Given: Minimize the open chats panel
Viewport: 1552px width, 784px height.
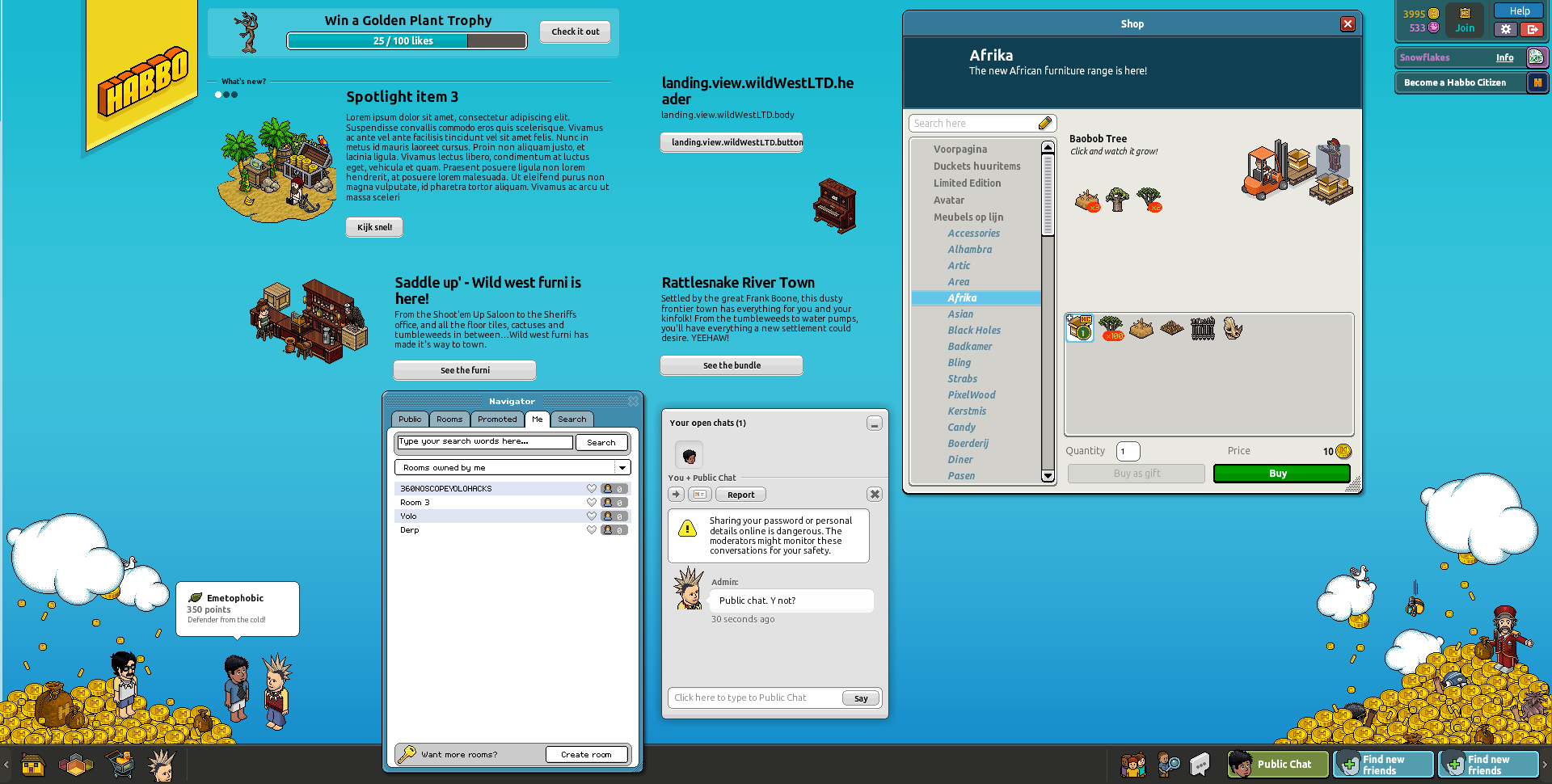Looking at the screenshot, I should click(875, 424).
